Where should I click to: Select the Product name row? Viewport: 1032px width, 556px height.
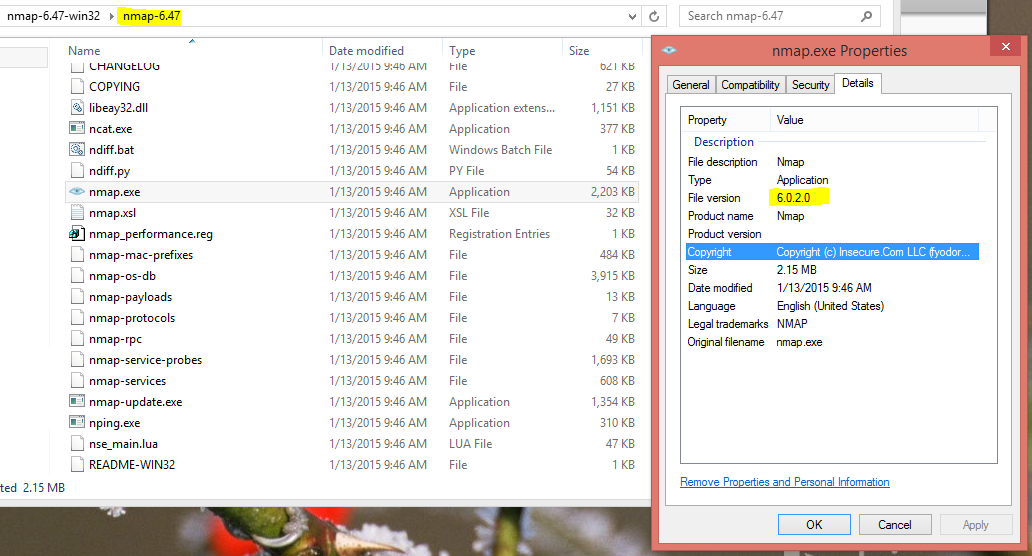pos(832,216)
